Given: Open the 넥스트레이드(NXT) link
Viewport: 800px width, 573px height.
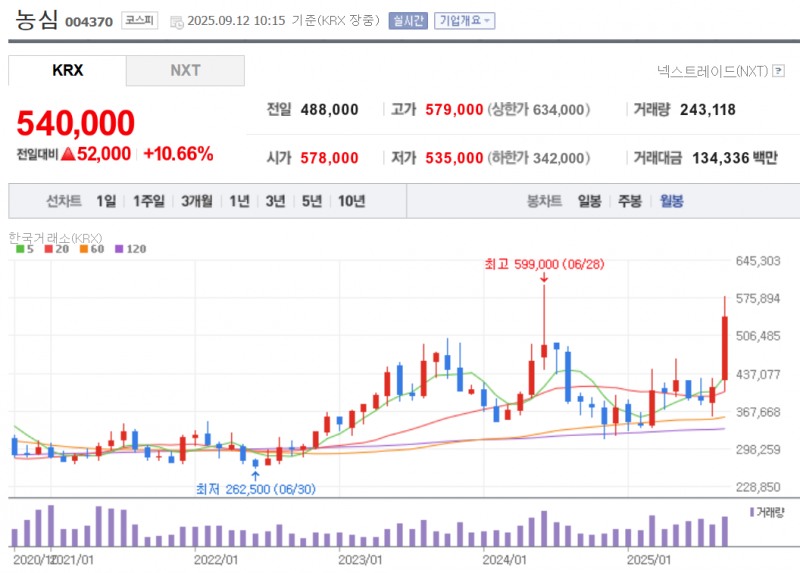Looking at the screenshot, I should [712, 71].
